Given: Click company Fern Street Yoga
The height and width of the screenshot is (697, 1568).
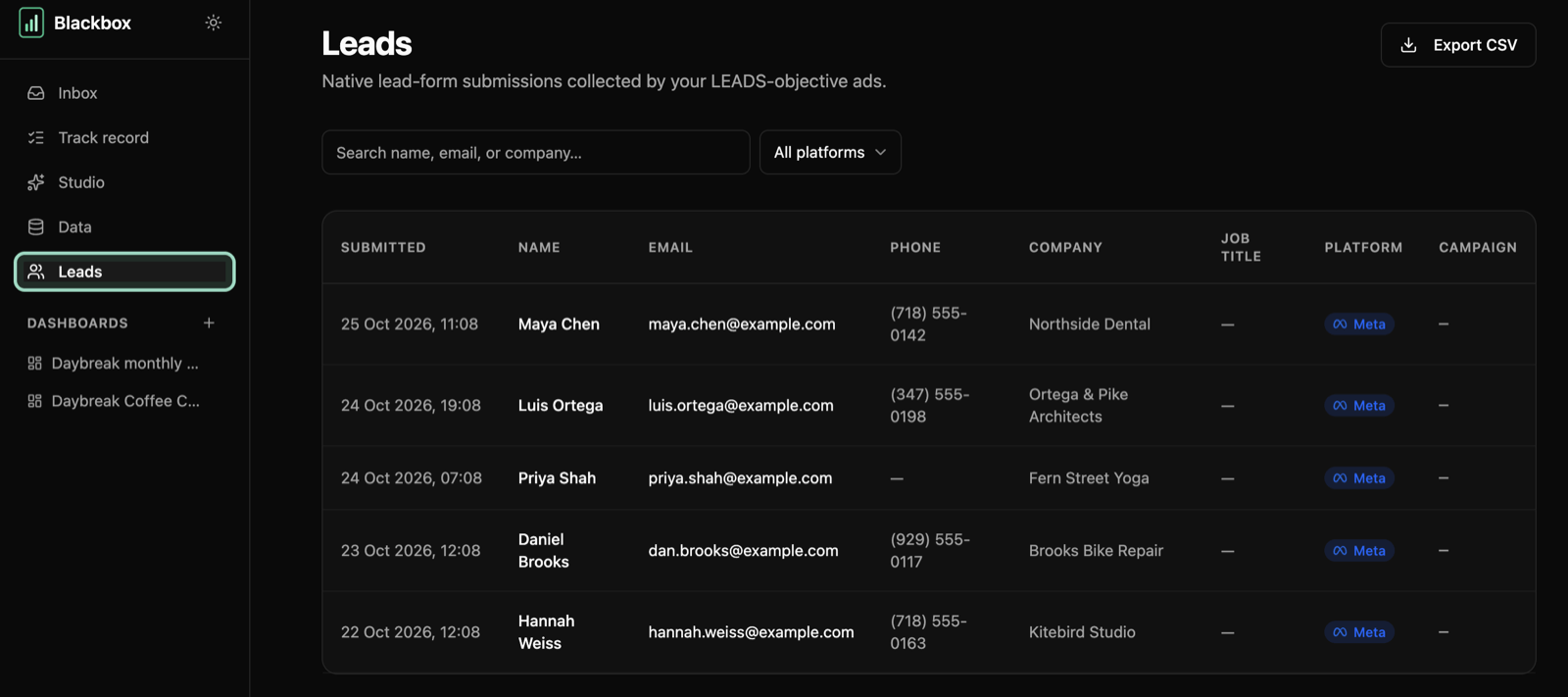Looking at the screenshot, I should [1089, 477].
